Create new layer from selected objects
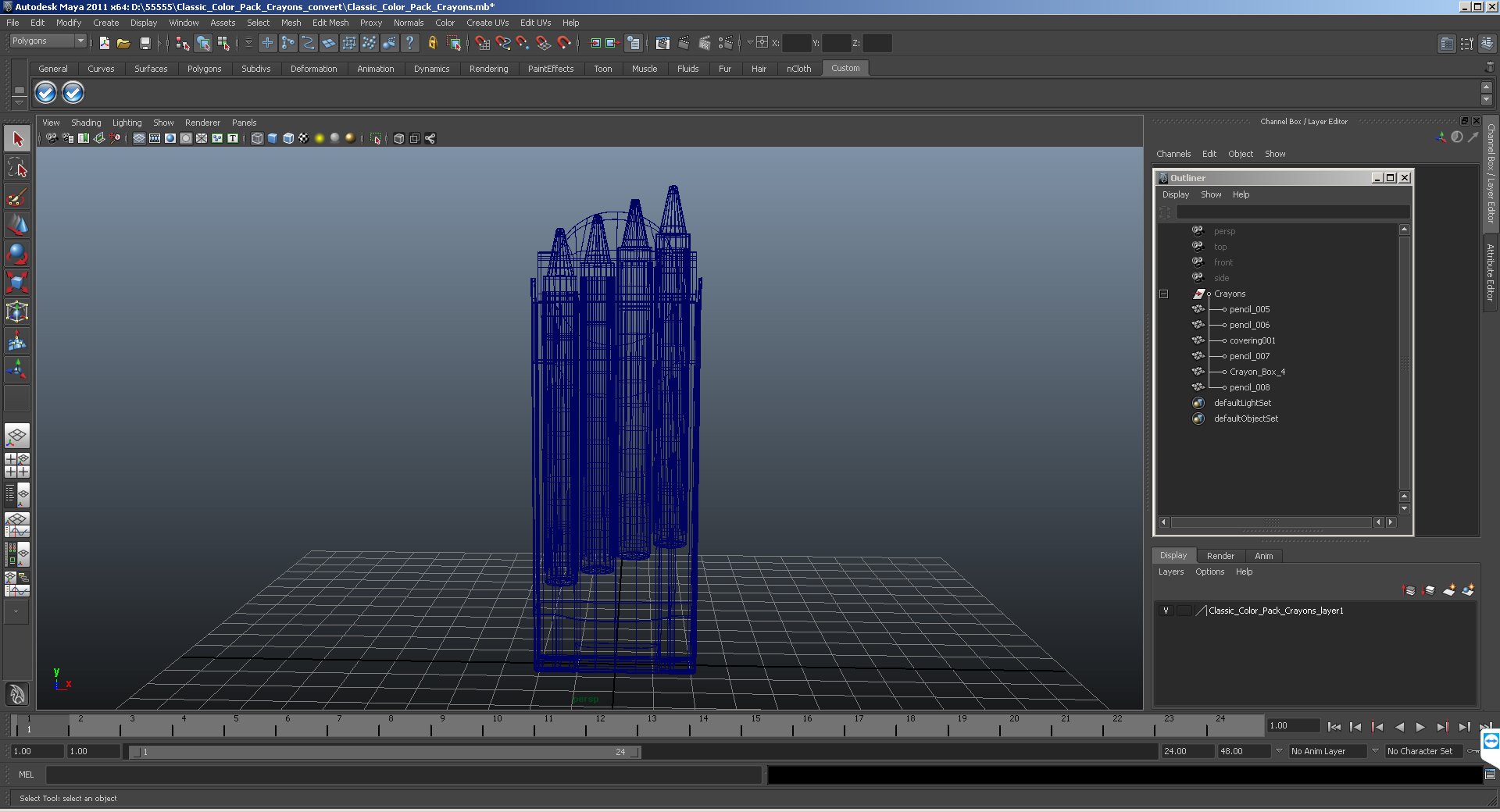Viewport: 1500px width, 812px height. (x=1468, y=590)
